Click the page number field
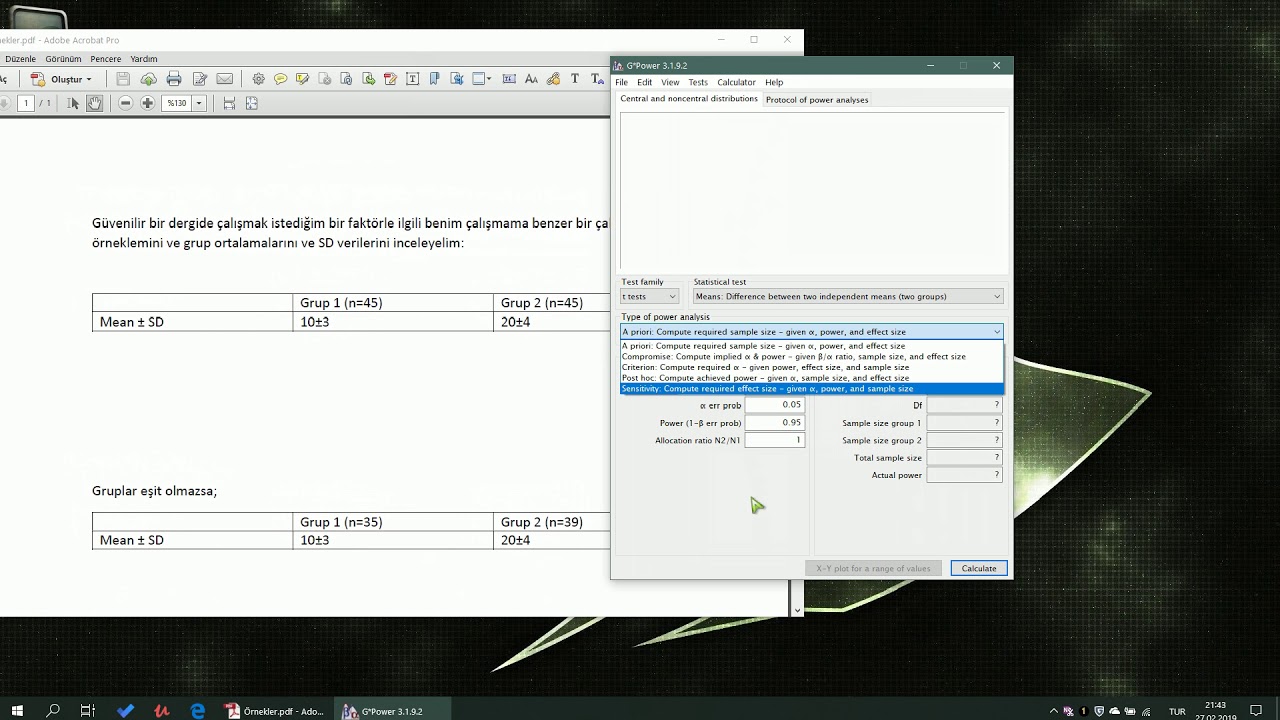 [26, 103]
